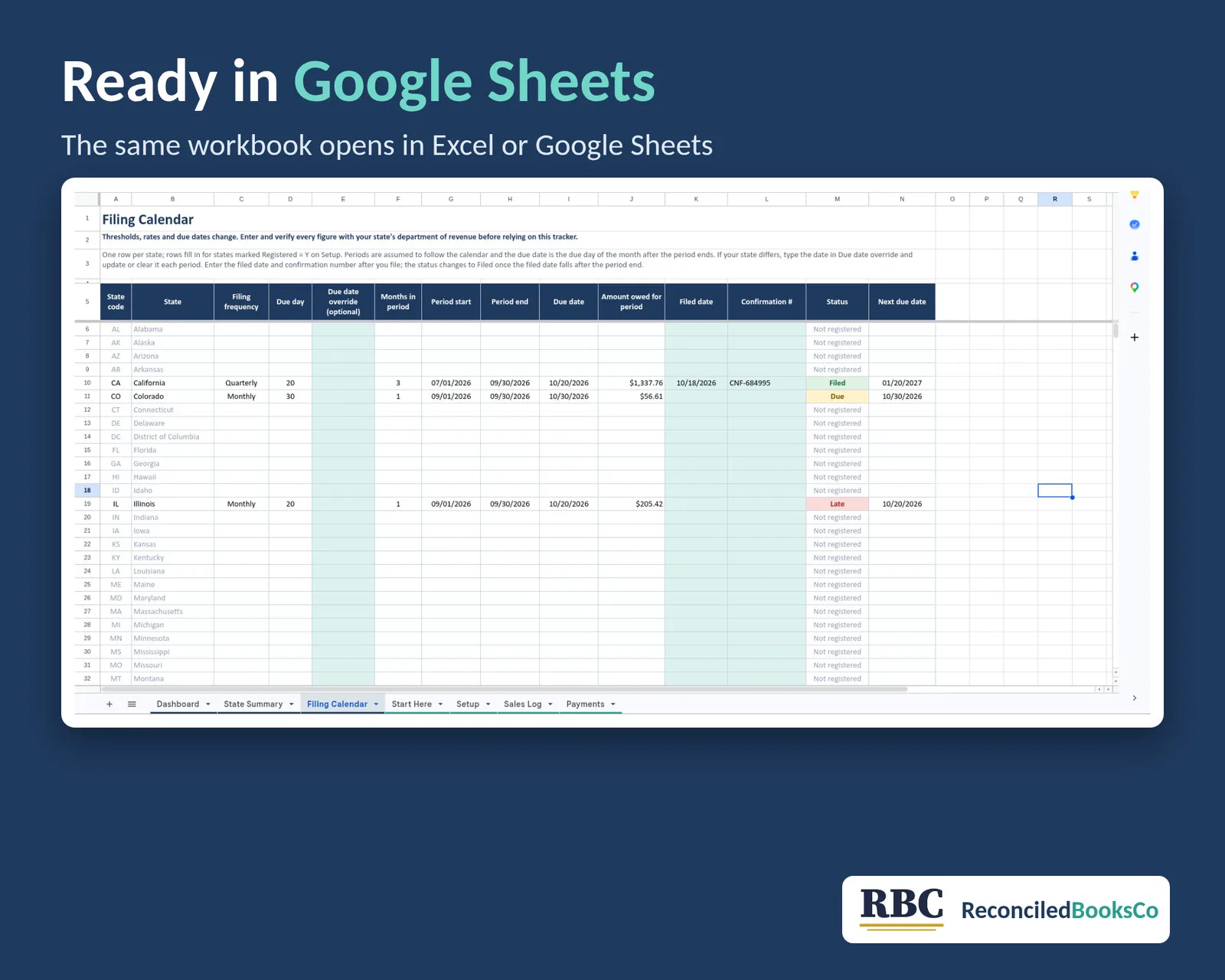Screen dimensions: 1225x980
Task: Switch to the State Summary sheet tab
Action: pyautogui.click(x=253, y=704)
